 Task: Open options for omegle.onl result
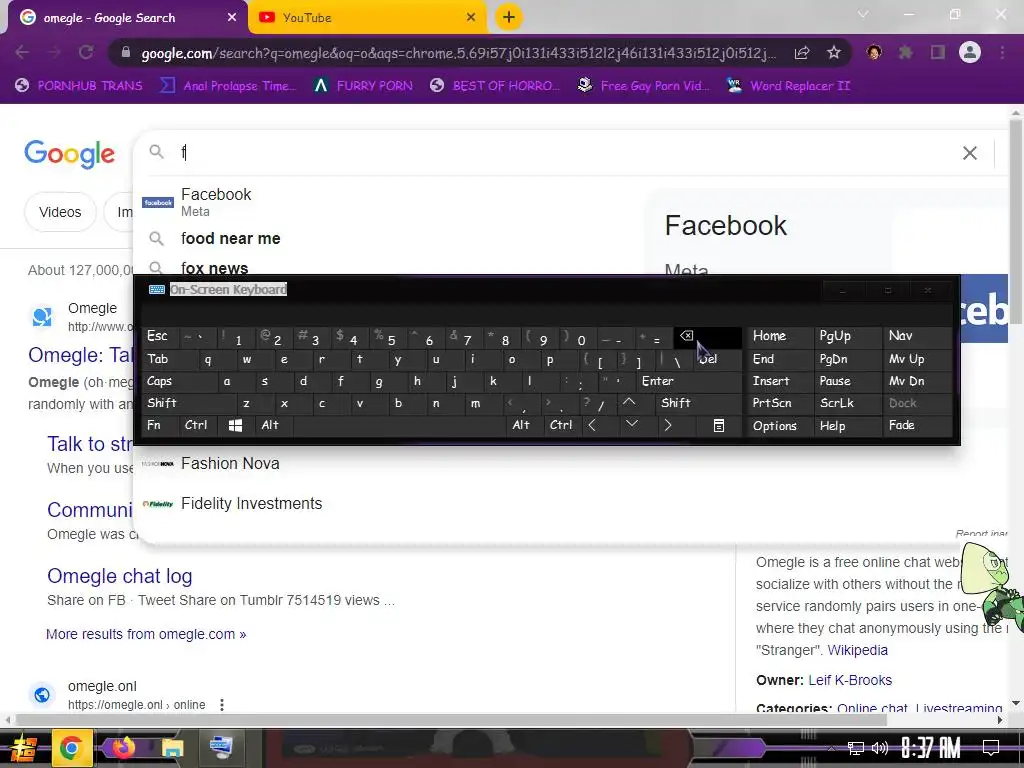[222, 705]
